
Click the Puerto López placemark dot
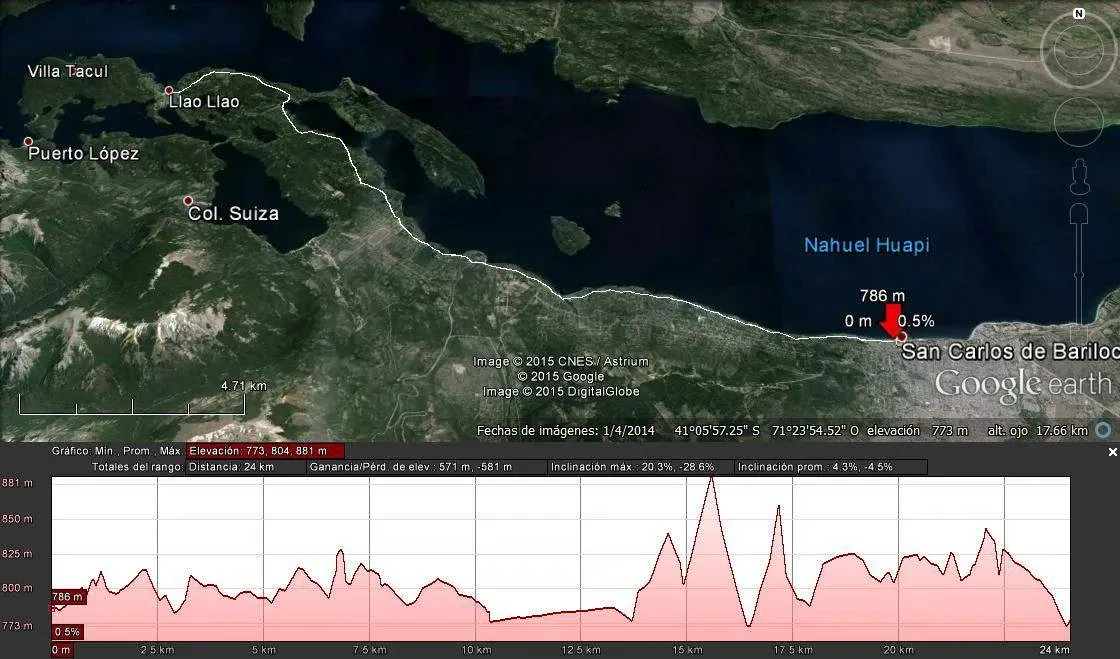(28, 142)
